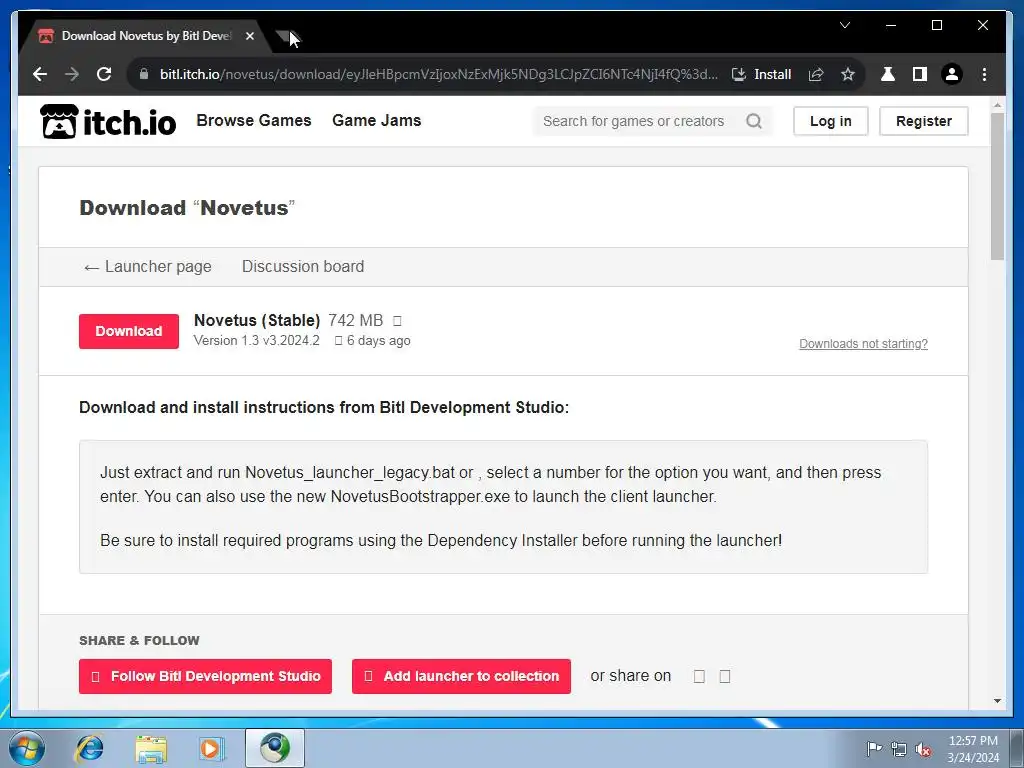Click the page vertical scrollbar thumb
Image resolution: width=1024 pixels, height=768 pixels.
(997, 186)
